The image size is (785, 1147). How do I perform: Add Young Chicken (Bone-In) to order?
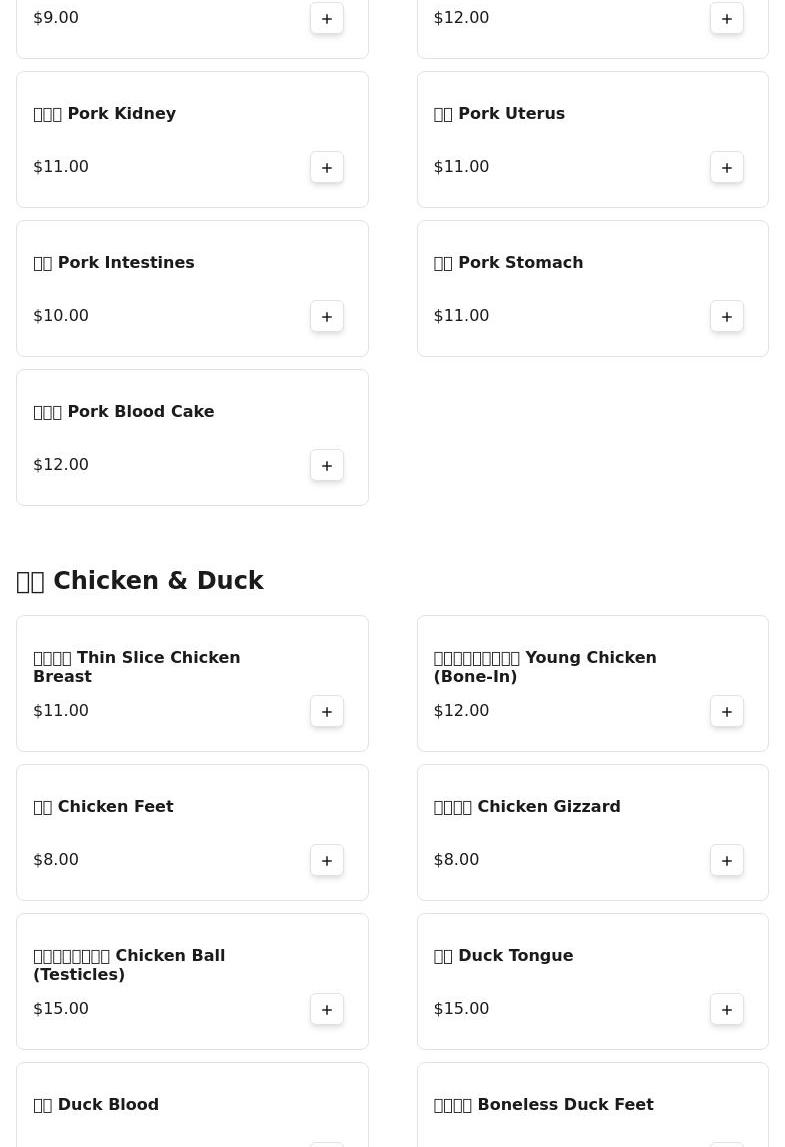pyautogui.click(x=727, y=711)
